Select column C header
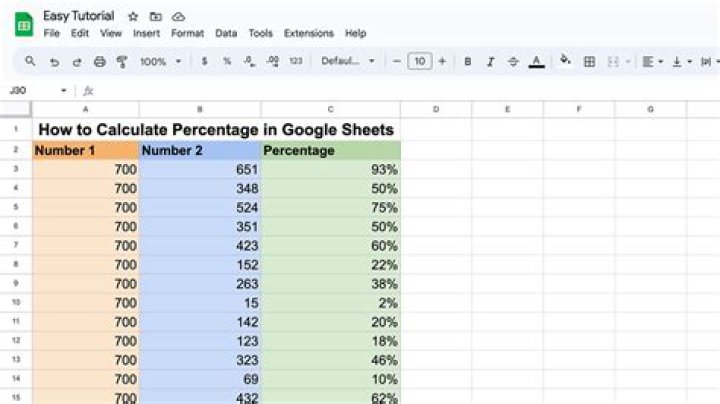The height and width of the screenshot is (404, 720). pos(331,109)
